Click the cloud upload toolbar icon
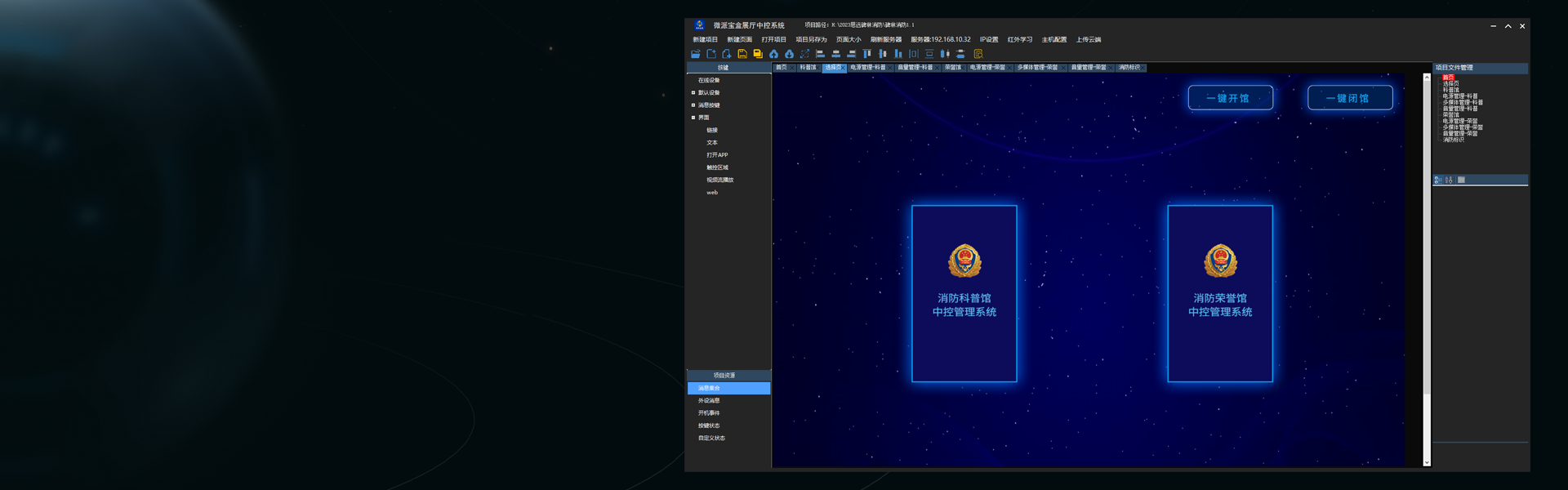Screen dimensions: 1568x490 pos(773,54)
